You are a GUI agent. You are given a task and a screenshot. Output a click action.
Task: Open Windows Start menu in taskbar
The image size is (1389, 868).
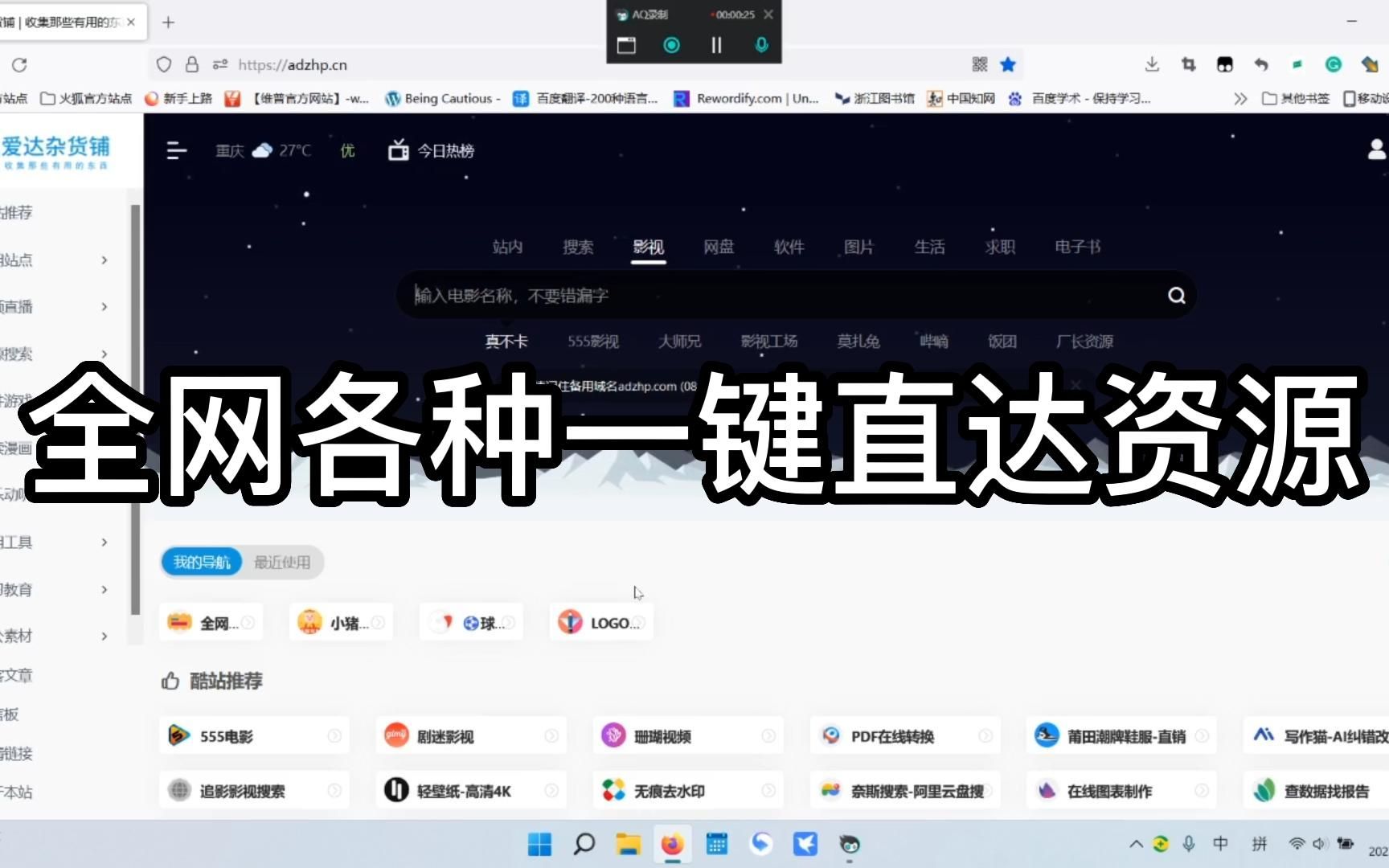539,844
